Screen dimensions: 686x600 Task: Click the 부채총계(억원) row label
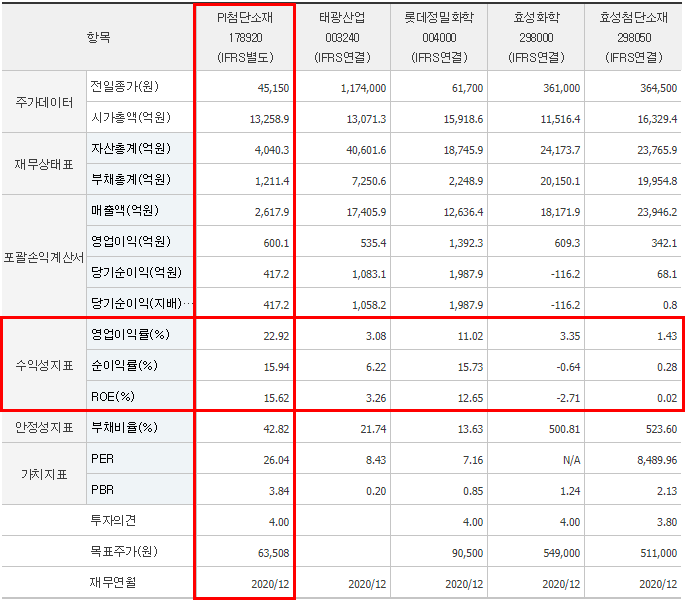tap(130, 179)
